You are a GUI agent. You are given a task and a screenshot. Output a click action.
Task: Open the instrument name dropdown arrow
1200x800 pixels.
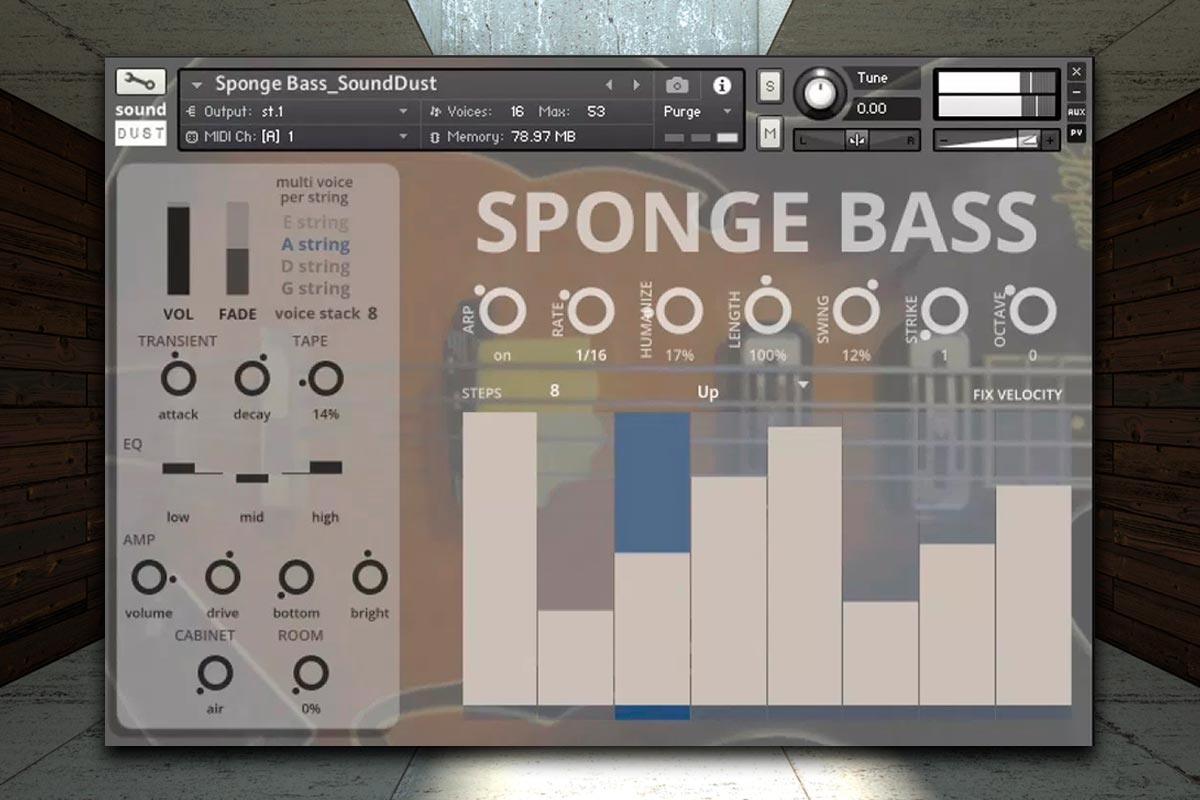197,85
